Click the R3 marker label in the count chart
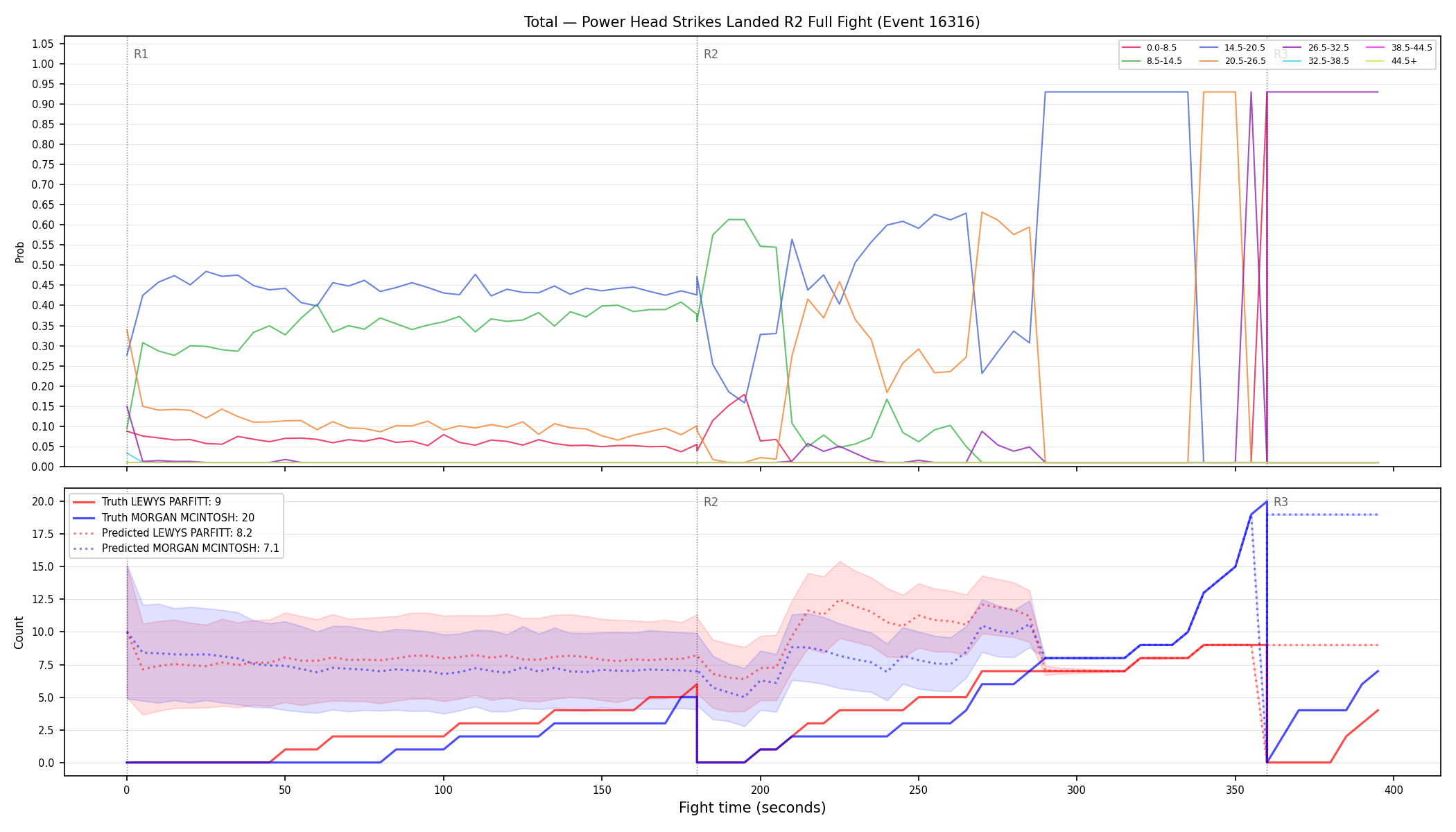1456x832 pixels. pos(1281,502)
